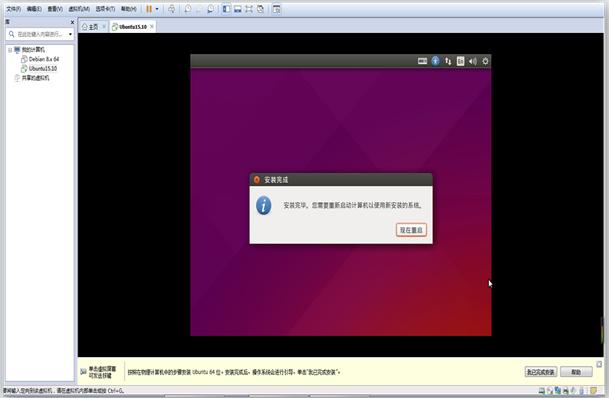609x398 pixels.
Task: Click the blue info icon in dialog
Action: (x=264, y=205)
